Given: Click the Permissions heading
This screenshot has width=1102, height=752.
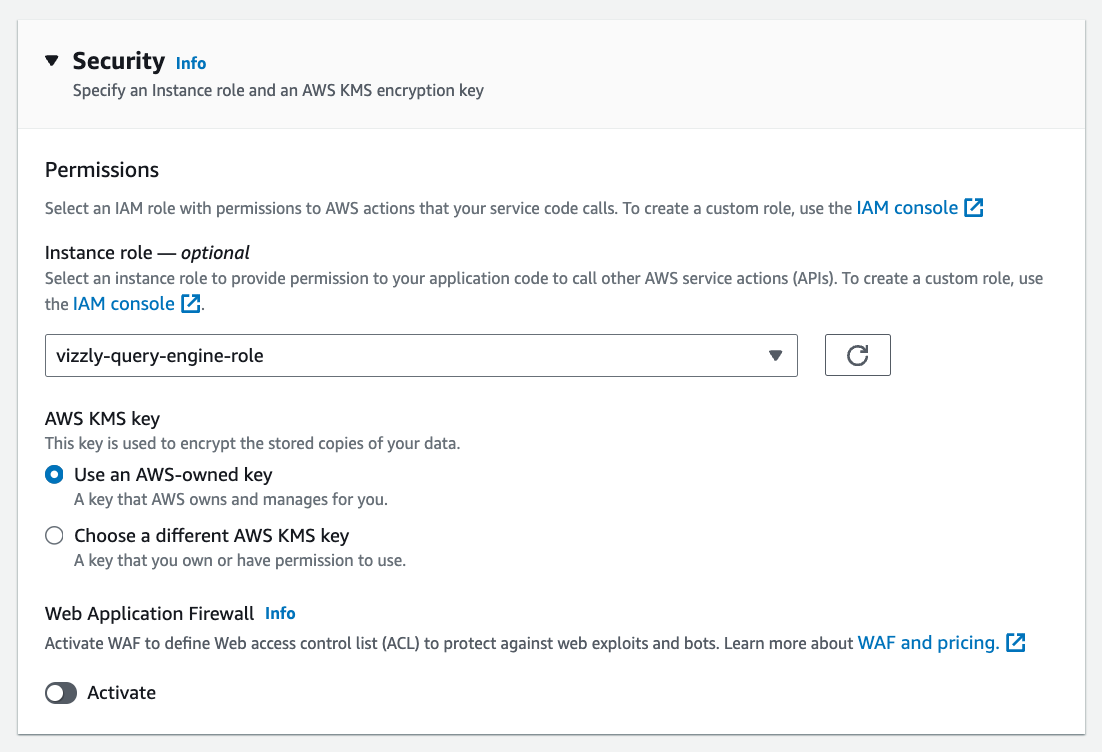Looking at the screenshot, I should [x=102, y=170].
